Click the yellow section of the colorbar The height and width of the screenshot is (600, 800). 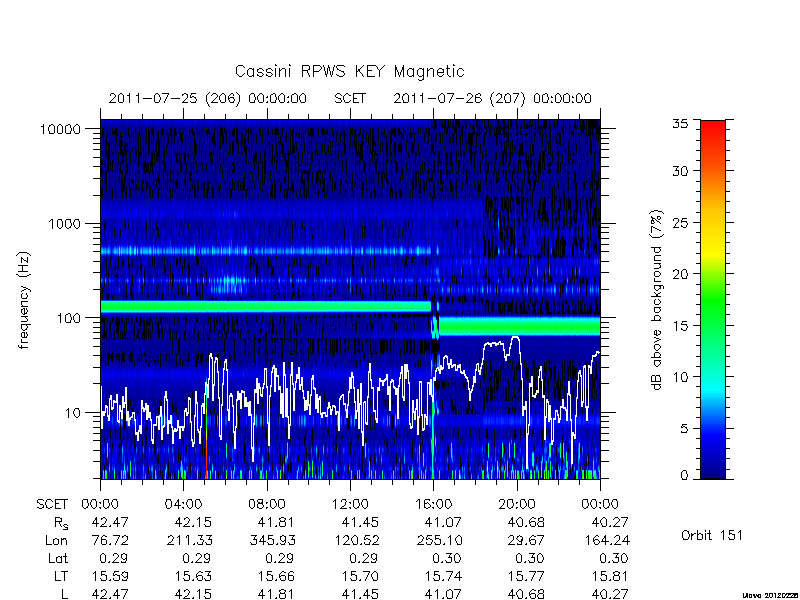pos(713,250)
